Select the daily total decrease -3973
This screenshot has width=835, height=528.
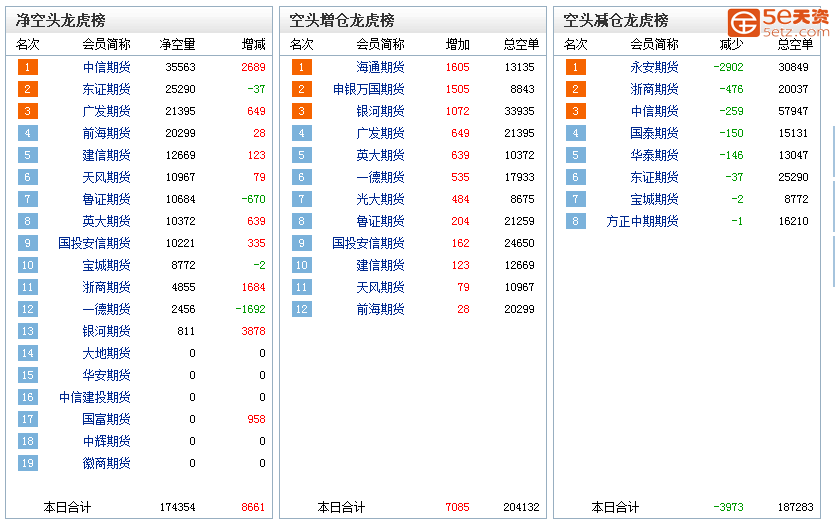(728, 507)
